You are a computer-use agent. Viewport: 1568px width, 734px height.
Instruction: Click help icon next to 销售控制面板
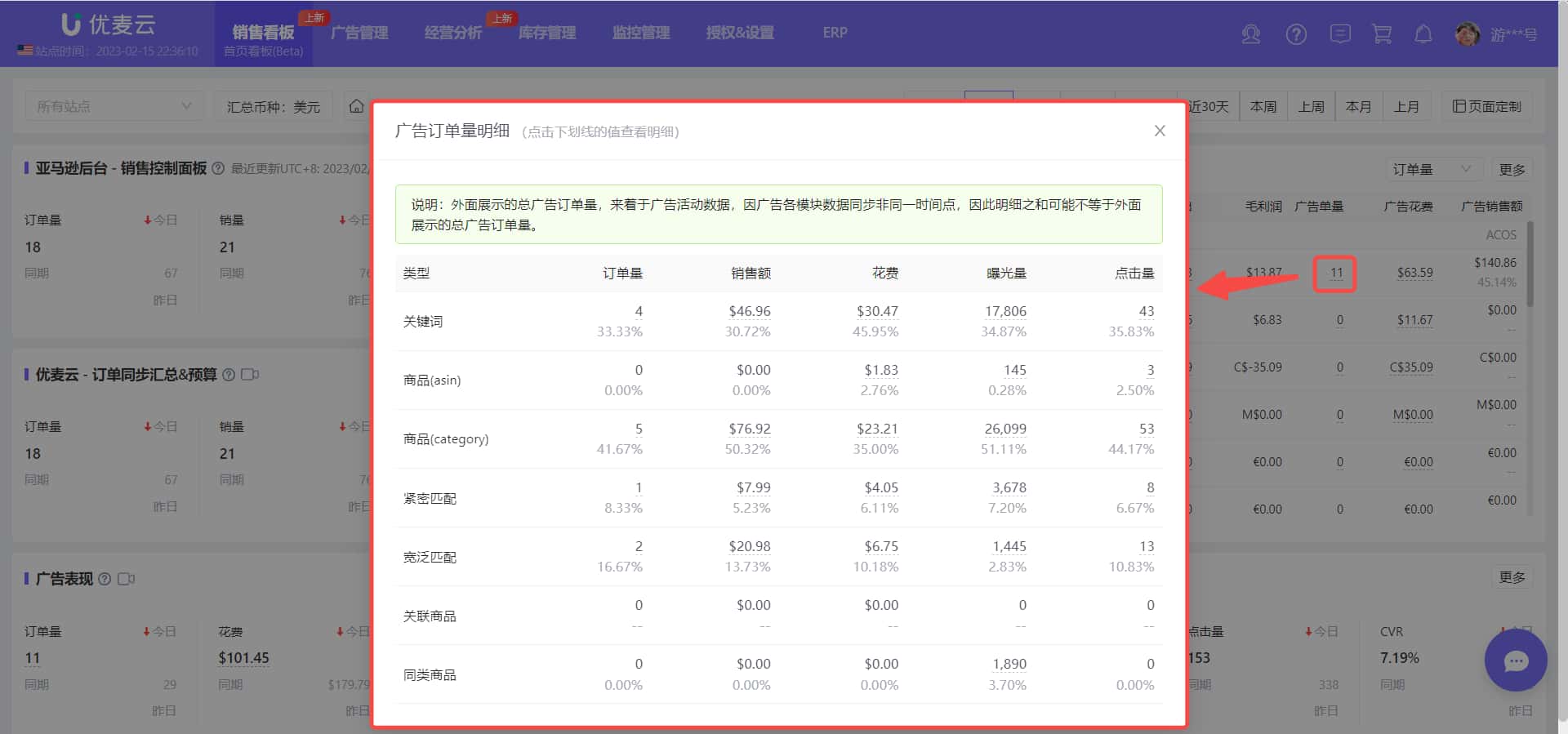(218, 168)
